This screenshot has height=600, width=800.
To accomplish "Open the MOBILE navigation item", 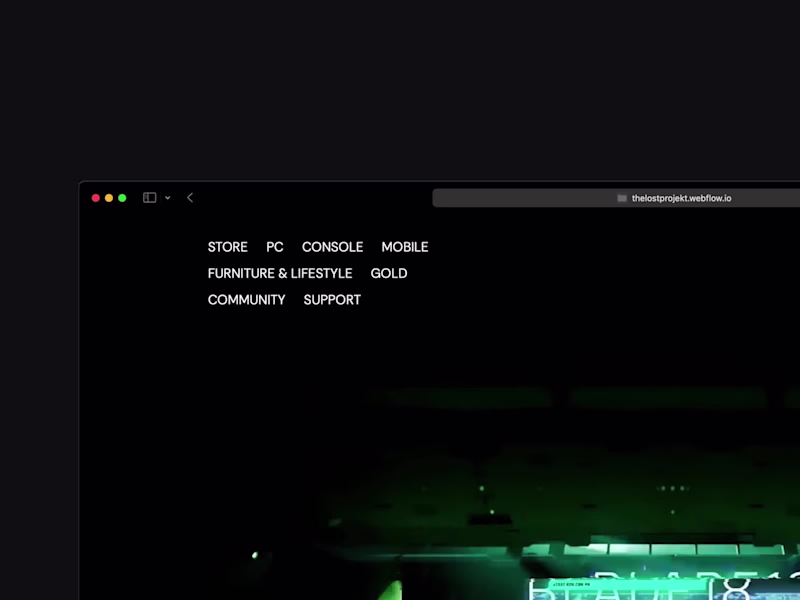I will (405, 247).
